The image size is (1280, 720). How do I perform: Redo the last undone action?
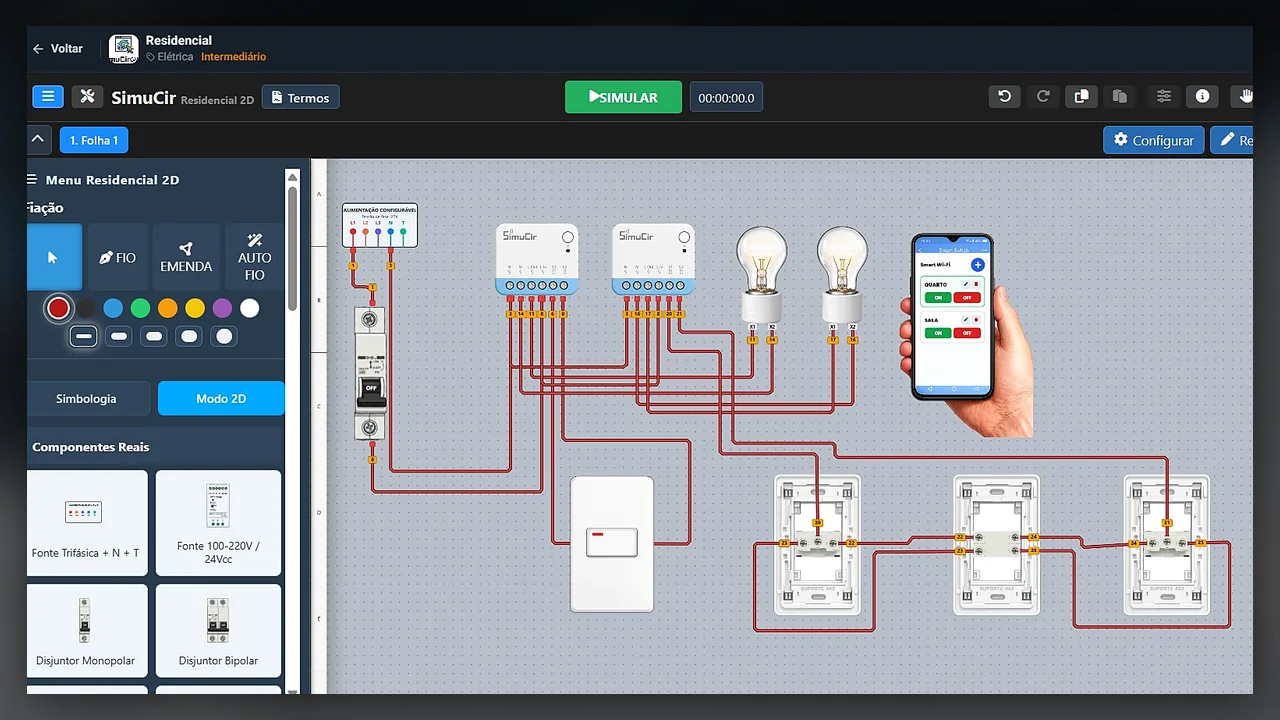pyautogui.click(x=1043, y=96)
